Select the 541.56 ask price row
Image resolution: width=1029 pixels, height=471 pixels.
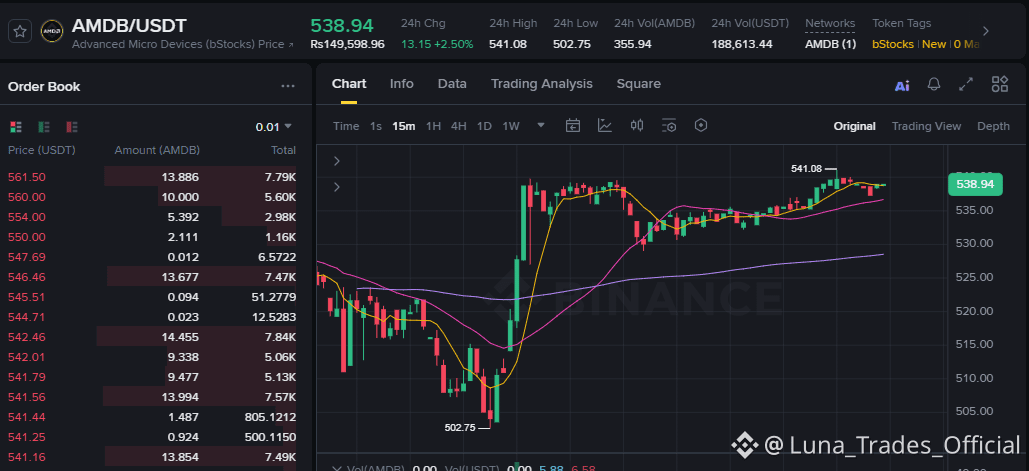(x=152, y=397)
